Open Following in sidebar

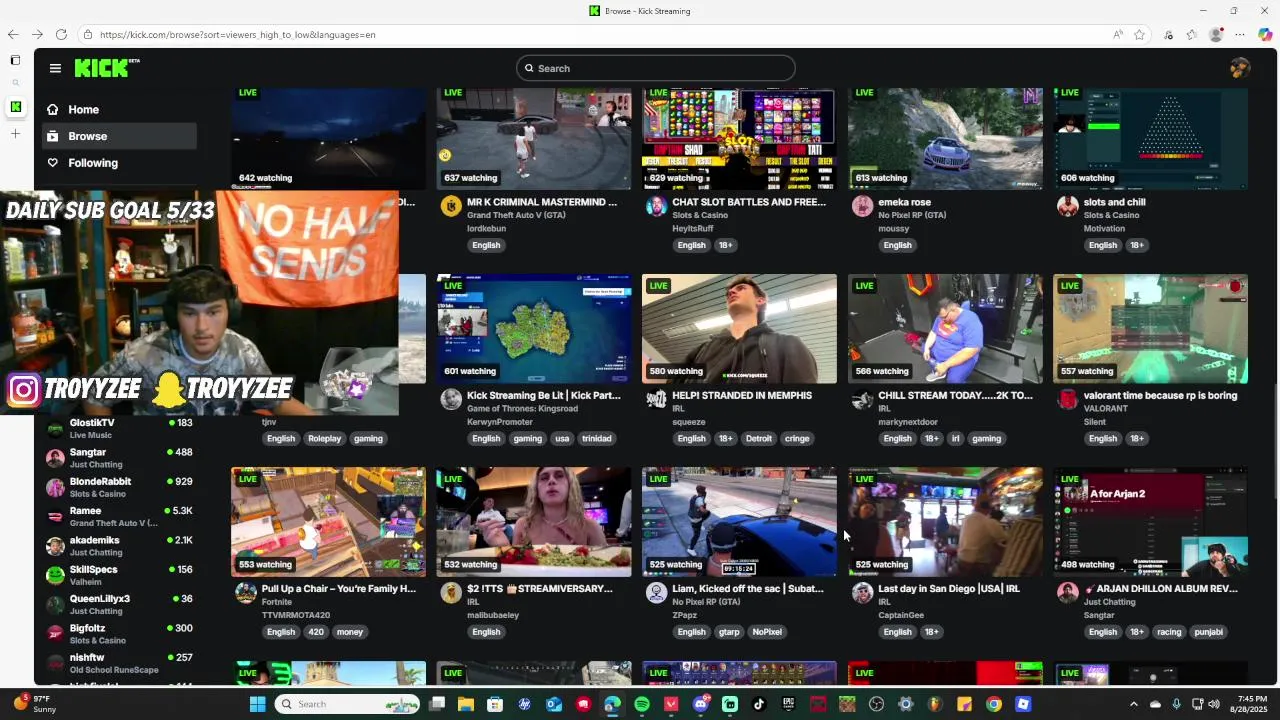point(120,163)
